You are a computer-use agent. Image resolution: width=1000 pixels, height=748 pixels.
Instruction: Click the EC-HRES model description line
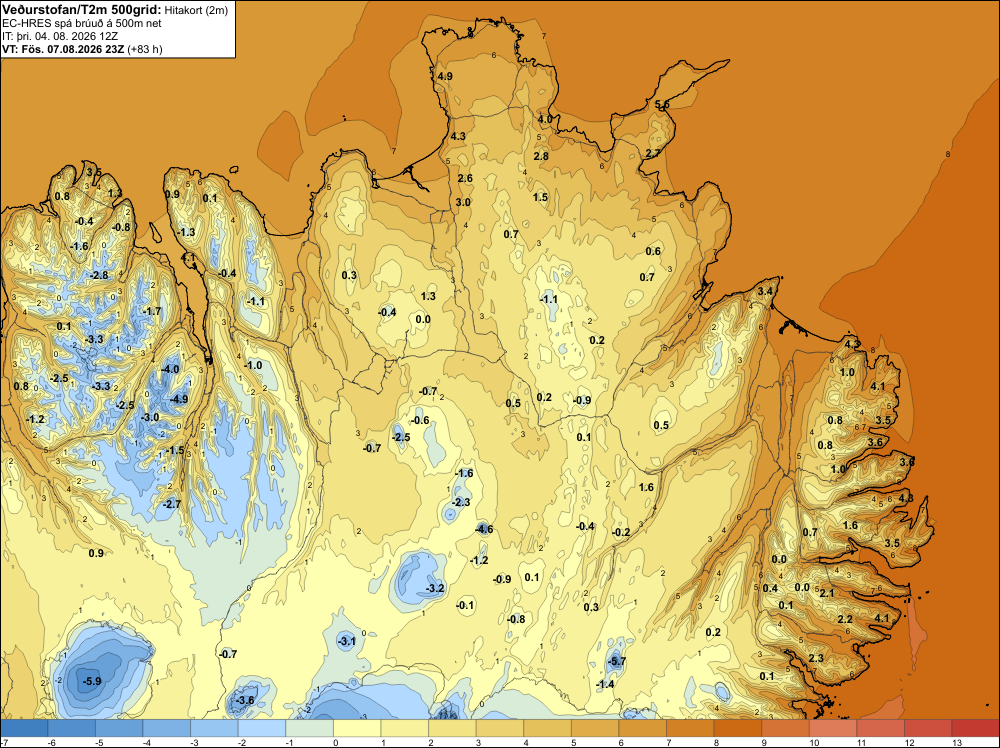coord(82,23)
